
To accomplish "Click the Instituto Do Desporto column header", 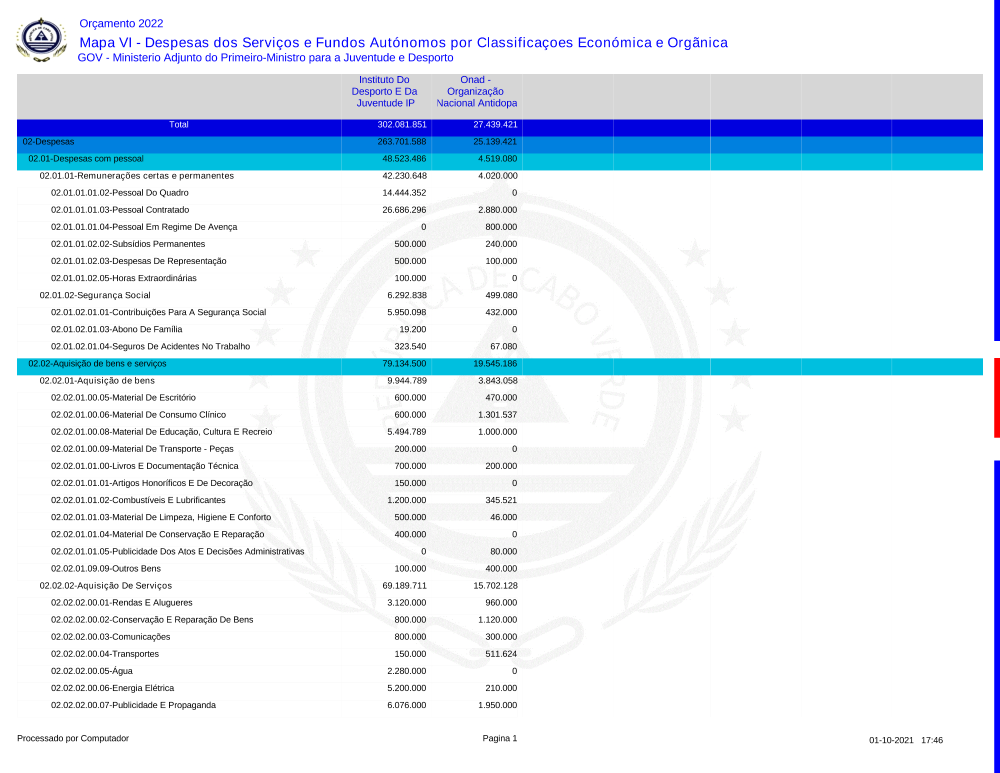I will pos(384,91).
